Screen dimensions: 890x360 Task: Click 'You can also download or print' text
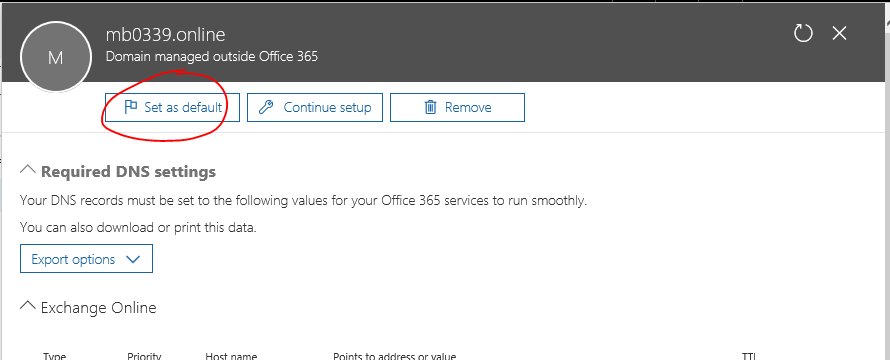pyautogui.click(x=138, y=228)
